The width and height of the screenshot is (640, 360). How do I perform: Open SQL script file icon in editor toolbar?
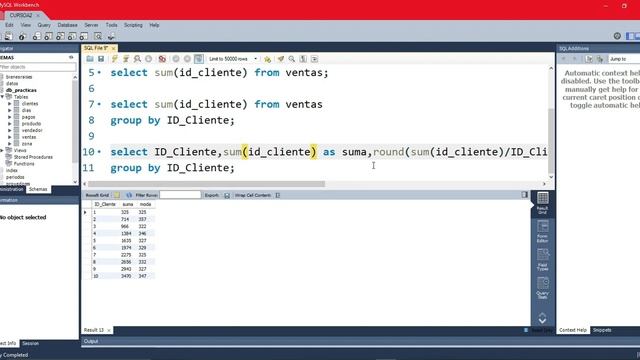(90, 59)
